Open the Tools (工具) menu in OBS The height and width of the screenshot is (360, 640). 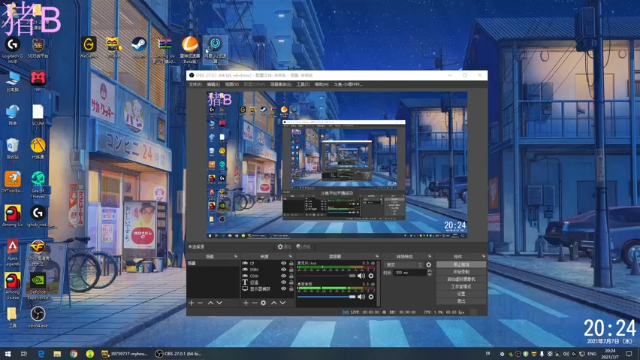pyautogui.click(x=303, y=84)
